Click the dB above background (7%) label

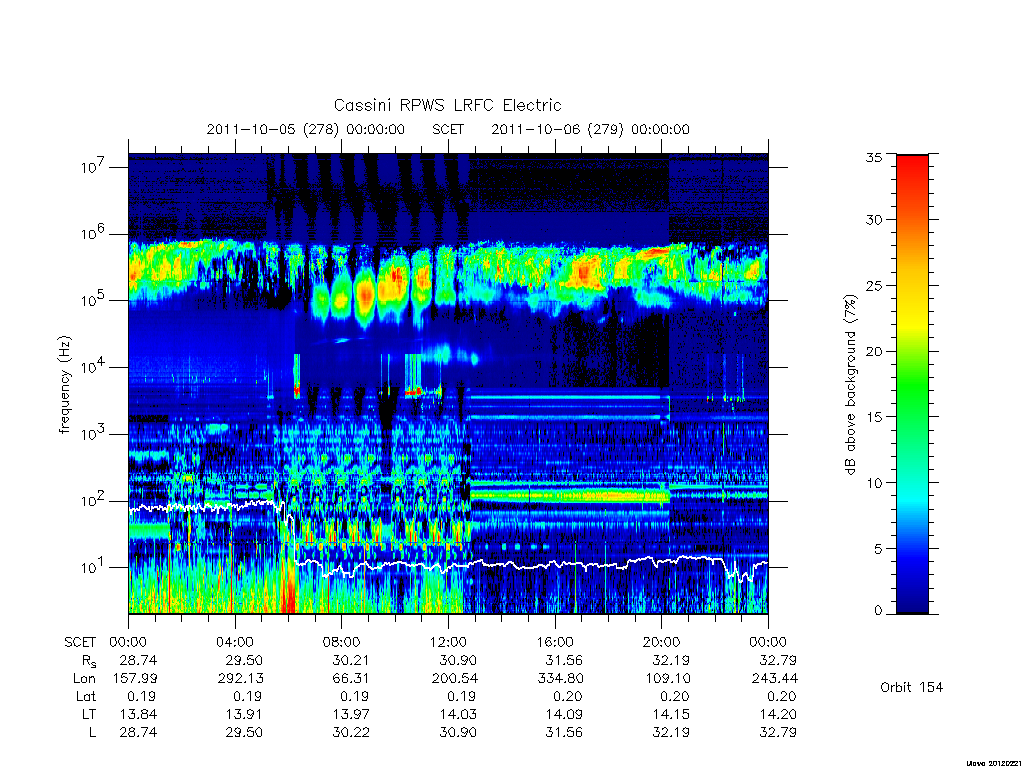pos(850,385)
